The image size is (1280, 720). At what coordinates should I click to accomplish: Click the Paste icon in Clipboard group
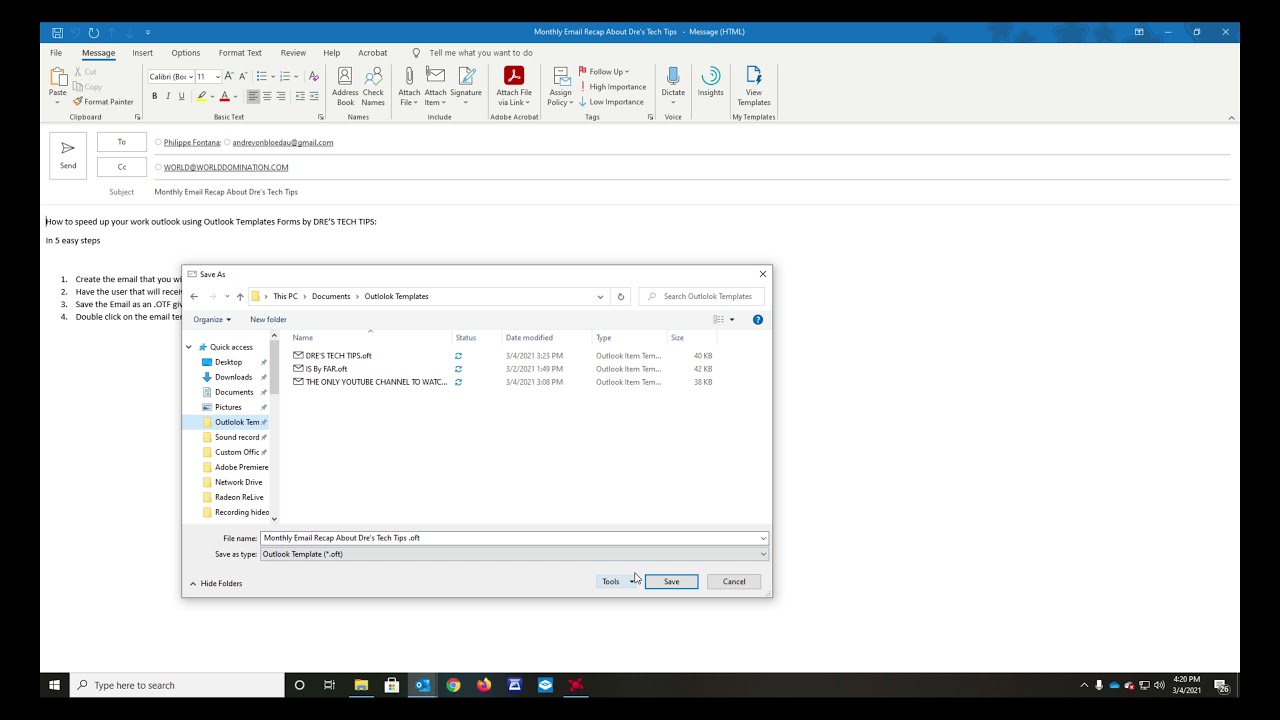pyautogui.click(x=58, y=78)
